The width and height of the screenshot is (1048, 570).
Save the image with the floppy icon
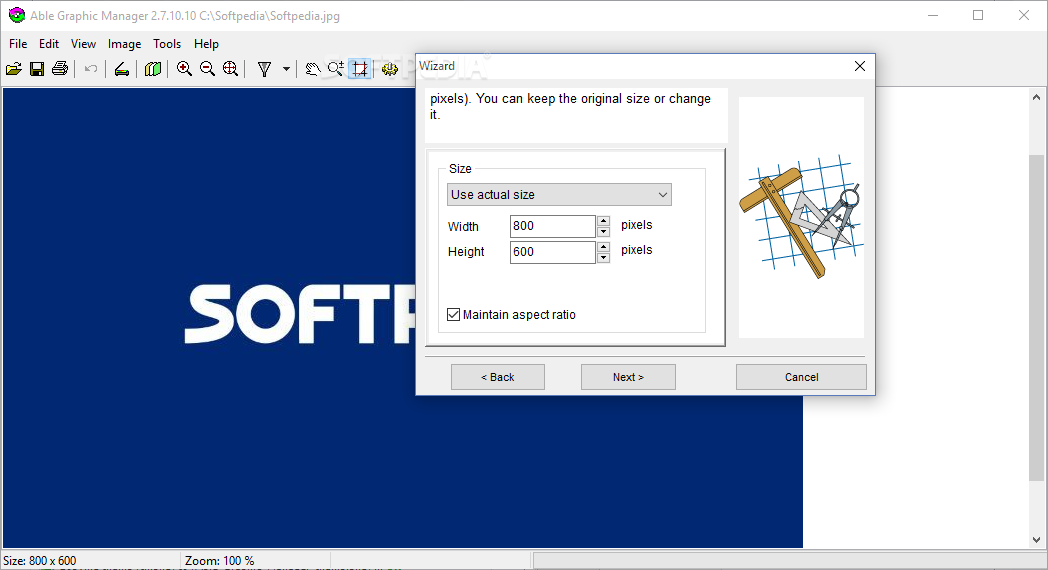click(37, 69)
